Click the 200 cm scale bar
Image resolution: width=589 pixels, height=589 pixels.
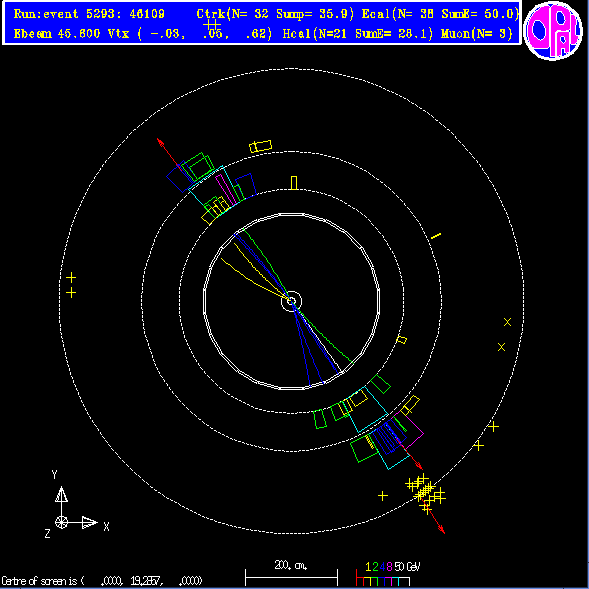(291, 577)
